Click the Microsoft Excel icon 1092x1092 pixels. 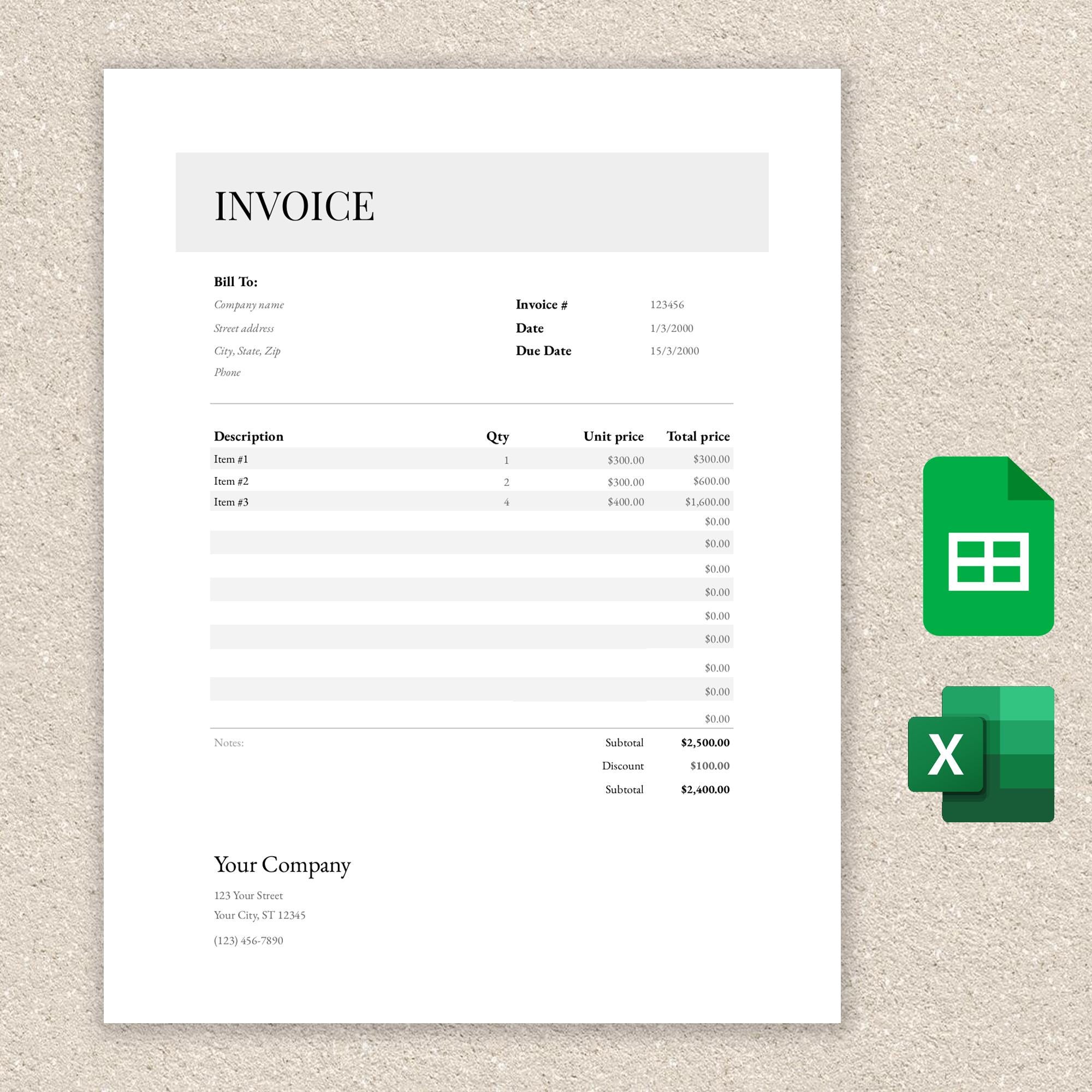(x=981, y=754)
